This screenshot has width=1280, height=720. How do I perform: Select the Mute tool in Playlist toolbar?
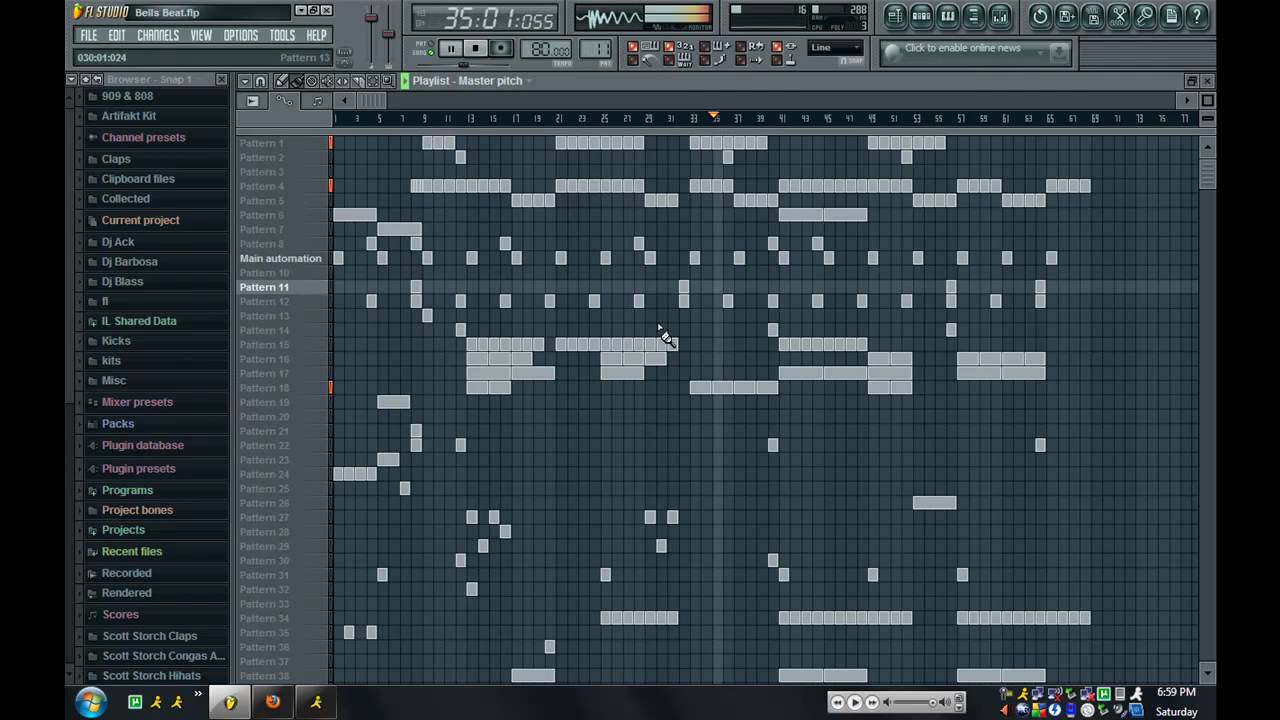coord(327,81)
